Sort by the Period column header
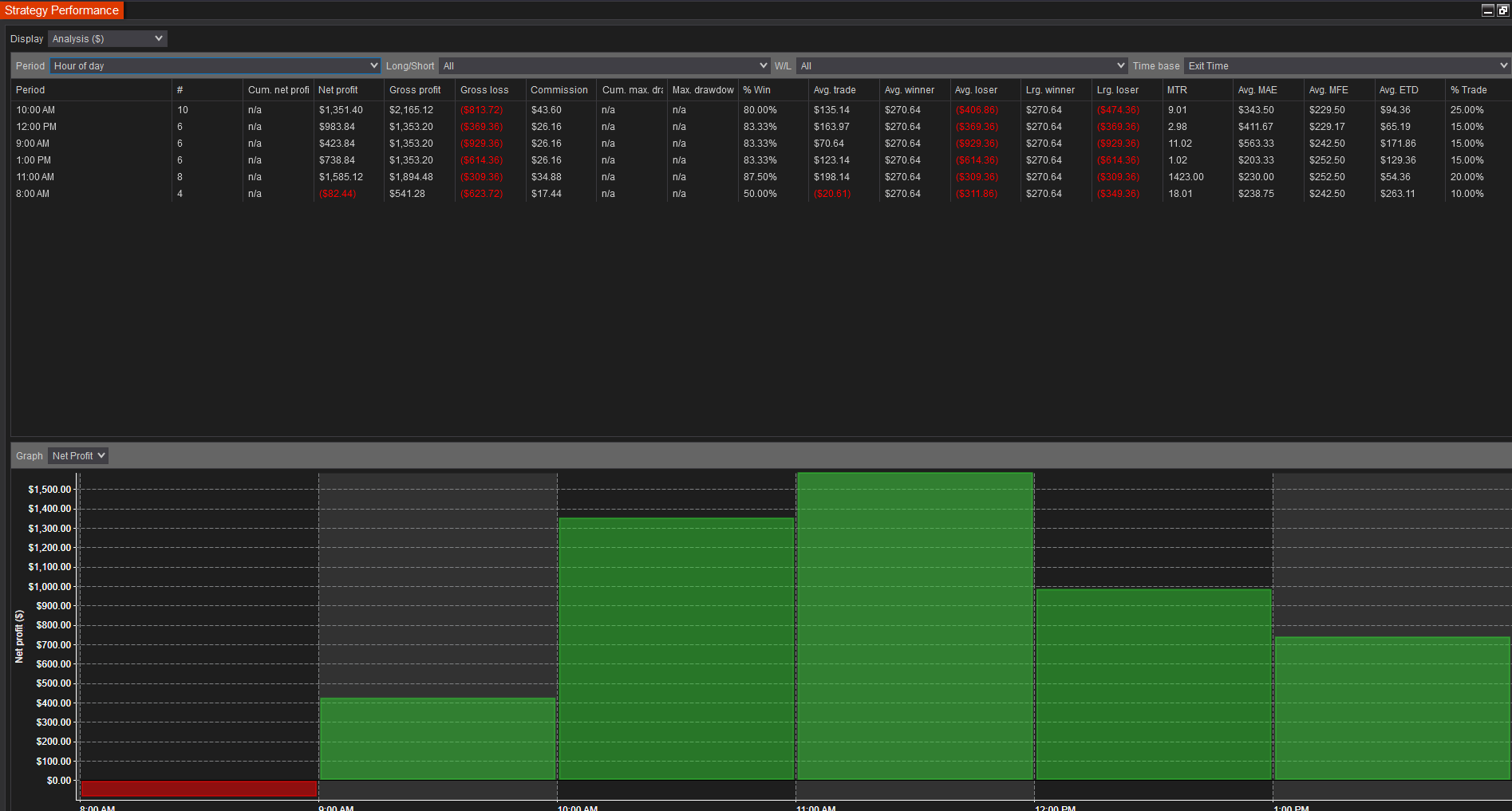Viewport: 1512px width, 811px height. click(91, 90)
